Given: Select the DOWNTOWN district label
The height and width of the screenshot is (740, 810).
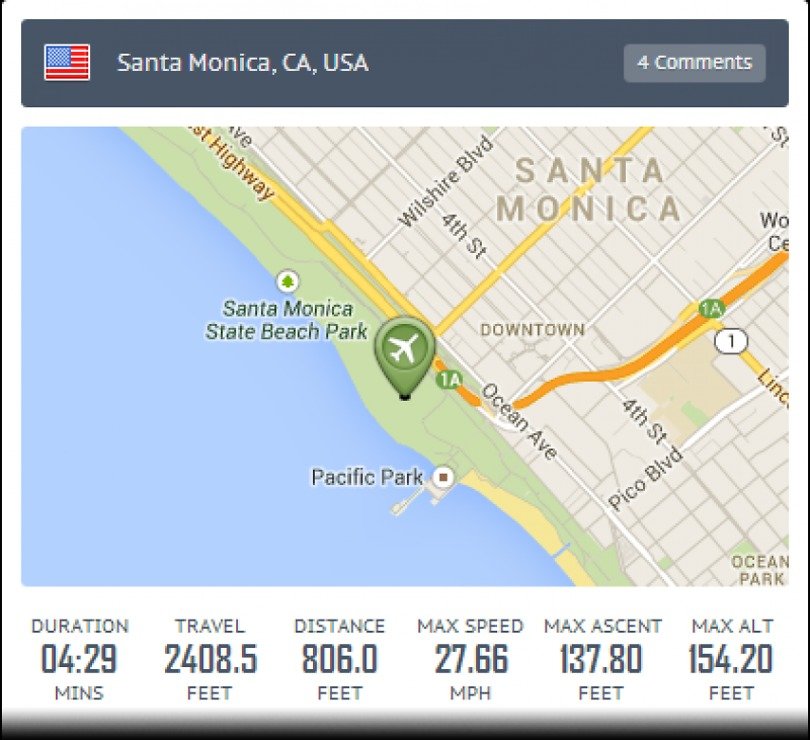Looking at the screenshot, I should 532,329.
